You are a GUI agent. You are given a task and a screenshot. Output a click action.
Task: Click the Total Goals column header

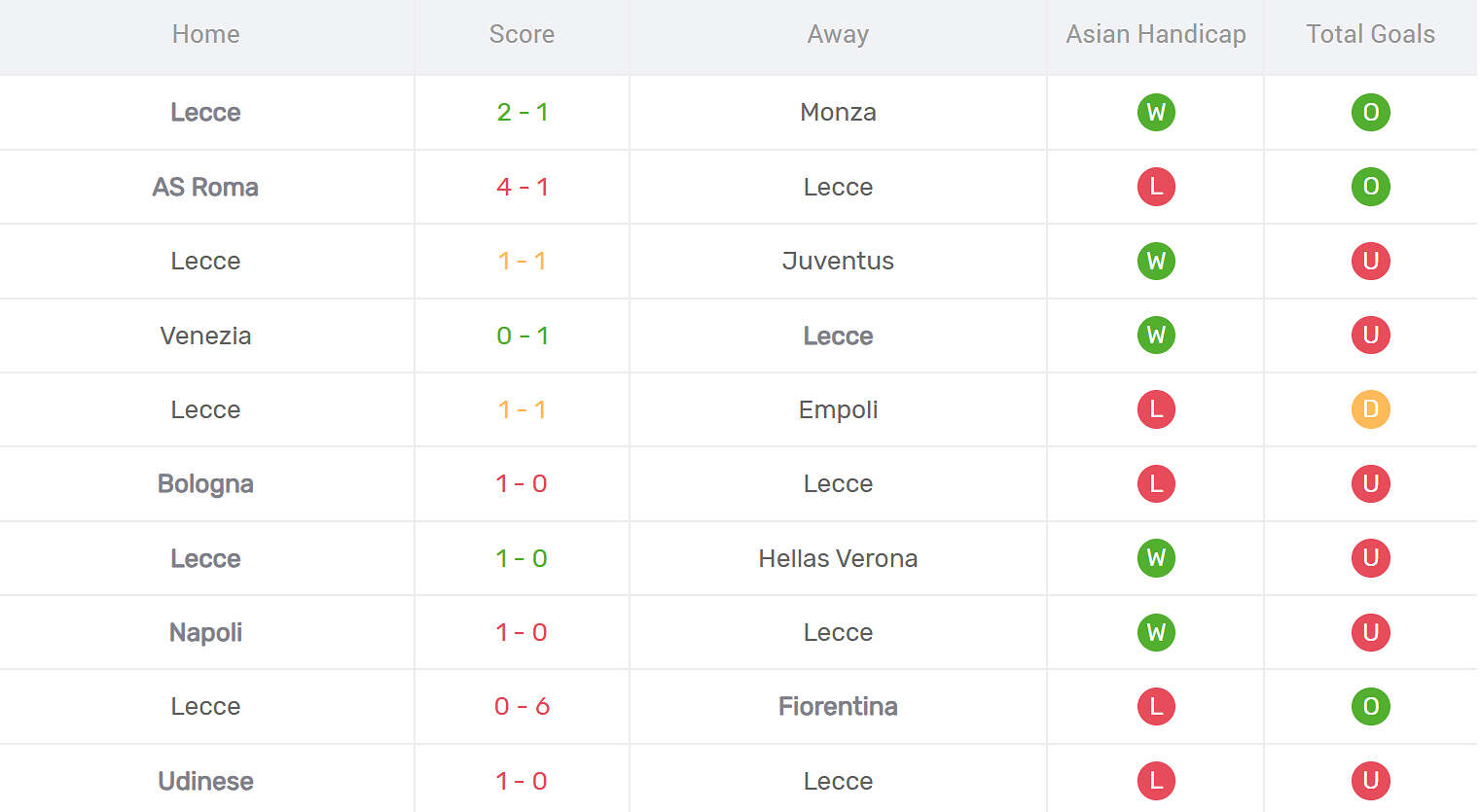click(1370, 34)
